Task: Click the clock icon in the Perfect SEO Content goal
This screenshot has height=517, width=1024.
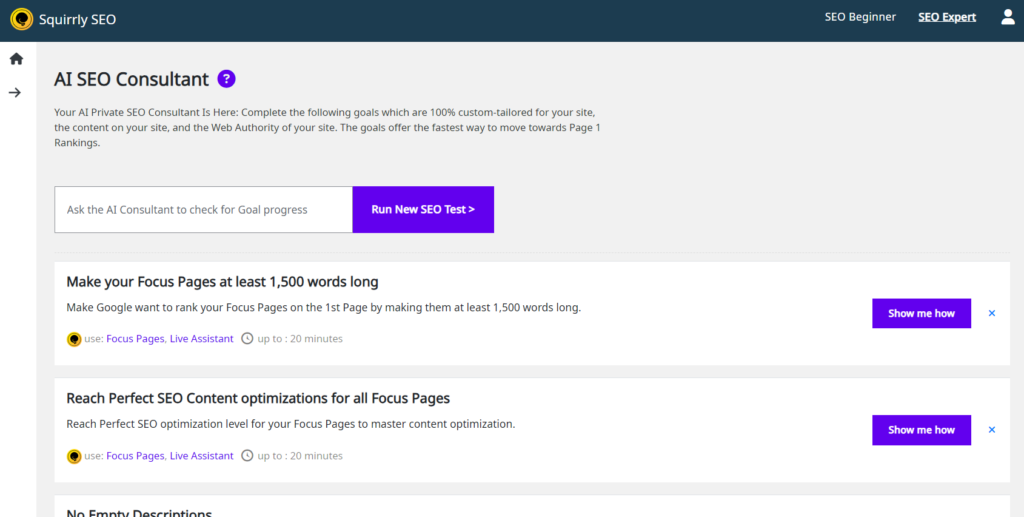Action: [247, 456]
